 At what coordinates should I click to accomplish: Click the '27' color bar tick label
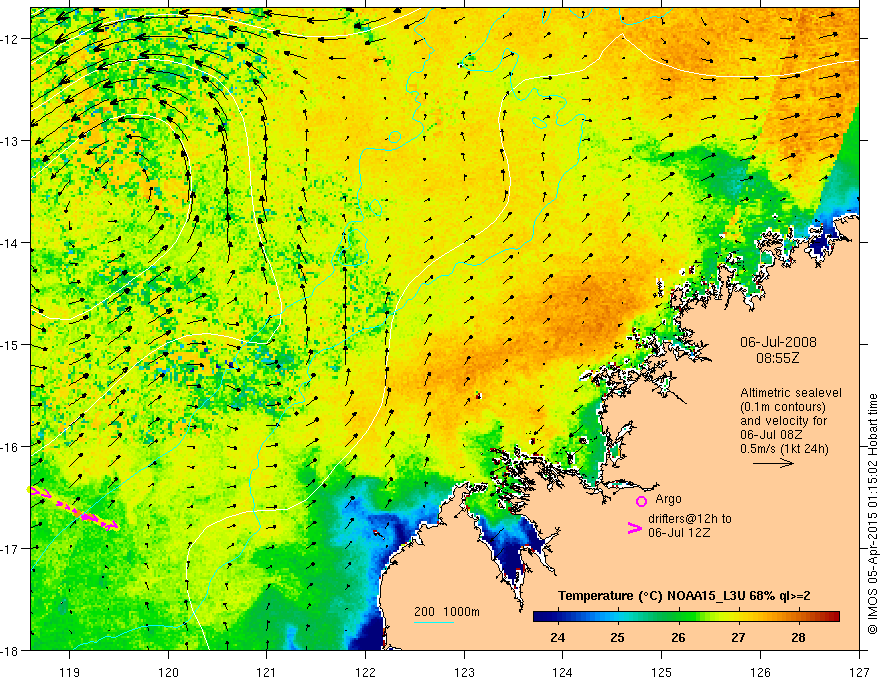click(x=738, y=637)
